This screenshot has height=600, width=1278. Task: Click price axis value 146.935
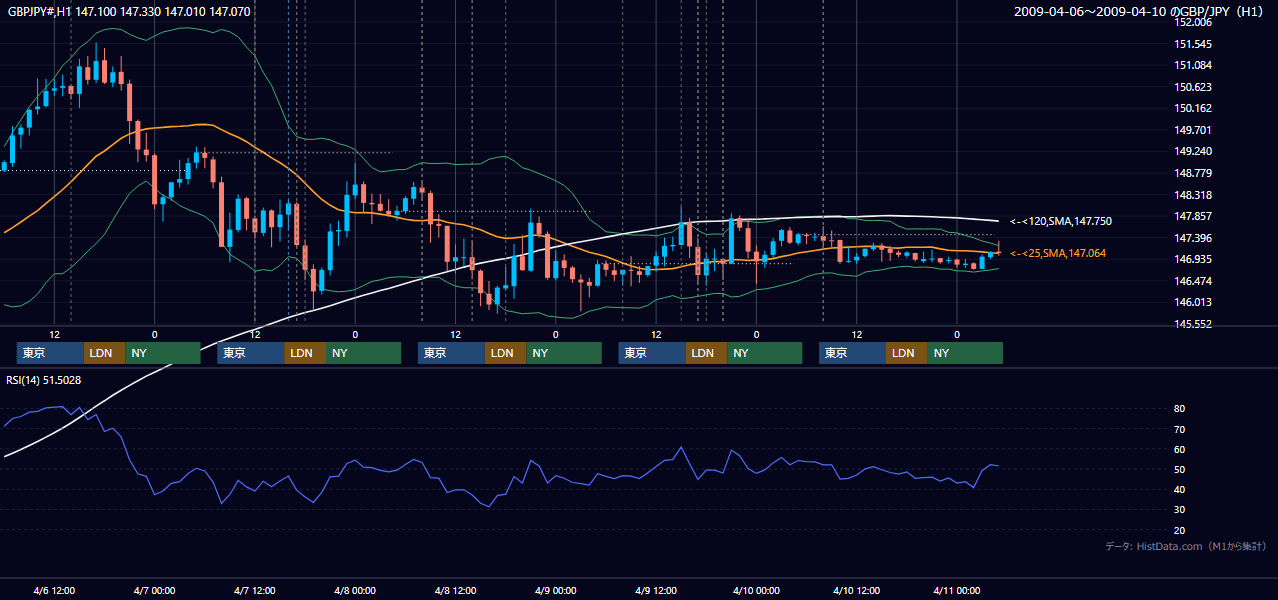tap(1193, 259)
